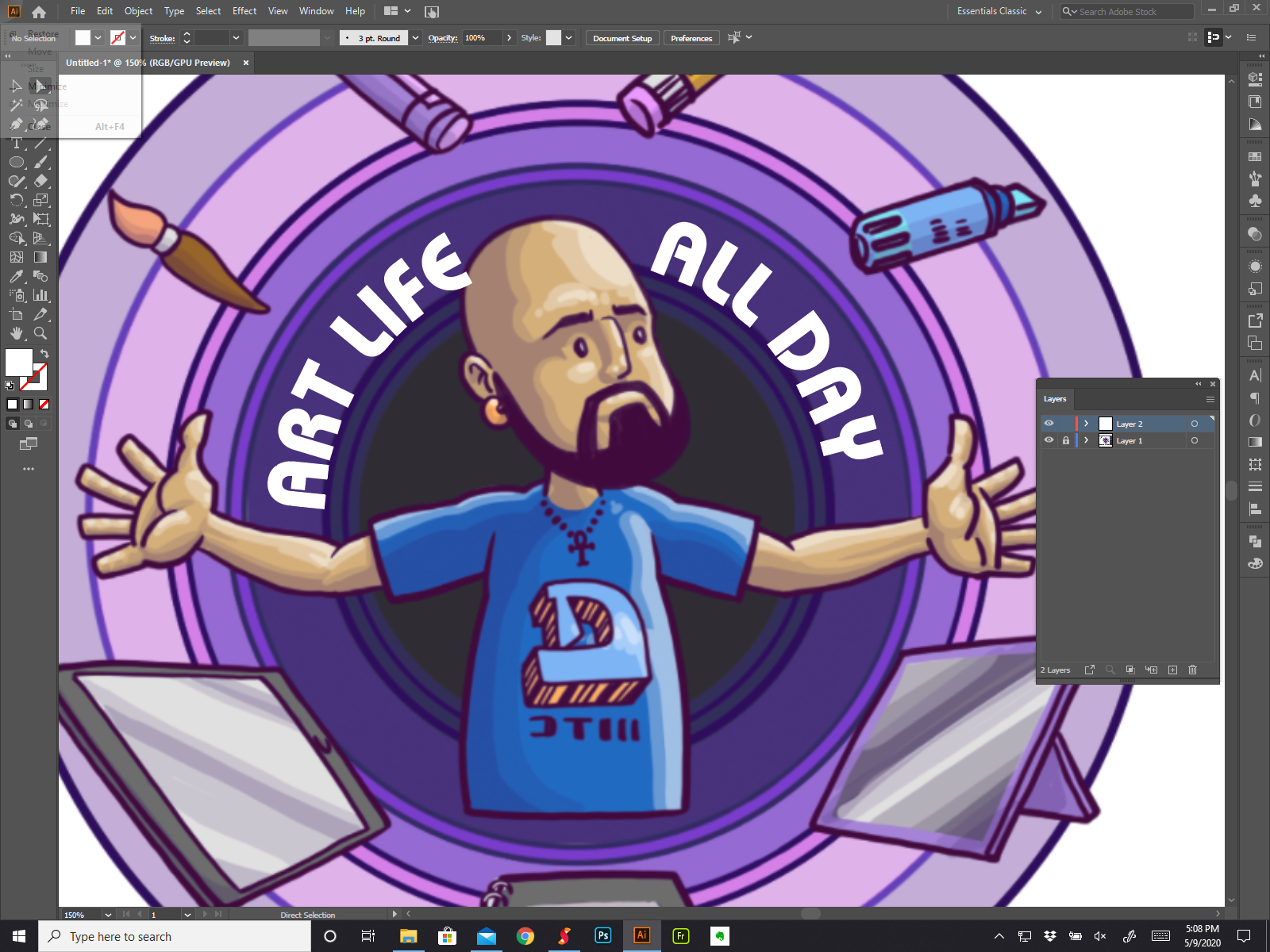The height and width of the screenshot is (952, 1270).
Task: Open the Style dropdown arrow
Action: (x=568, y=38)
